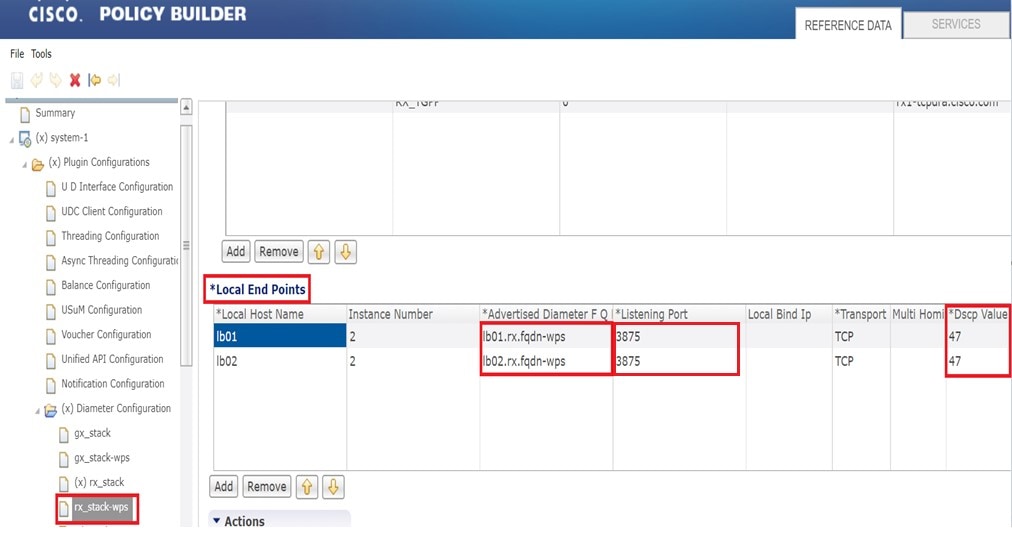This screenshot has width=1012, height=538.
Task: Move Local End Points row down
Action: coord(333,486)
